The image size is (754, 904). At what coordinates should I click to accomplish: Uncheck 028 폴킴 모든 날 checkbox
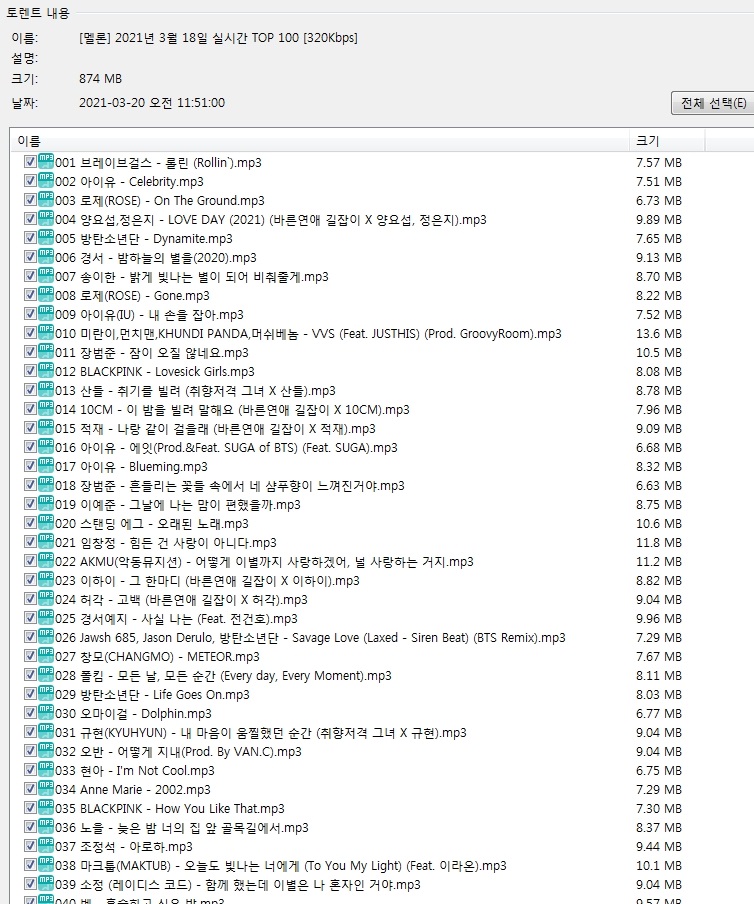point(31,676)
